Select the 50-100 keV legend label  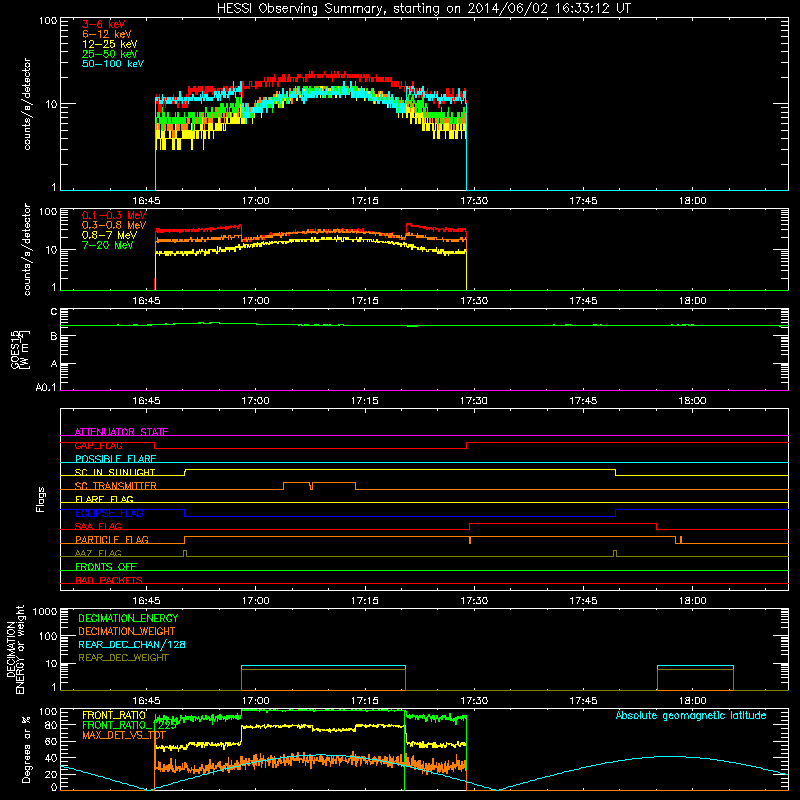113,64
